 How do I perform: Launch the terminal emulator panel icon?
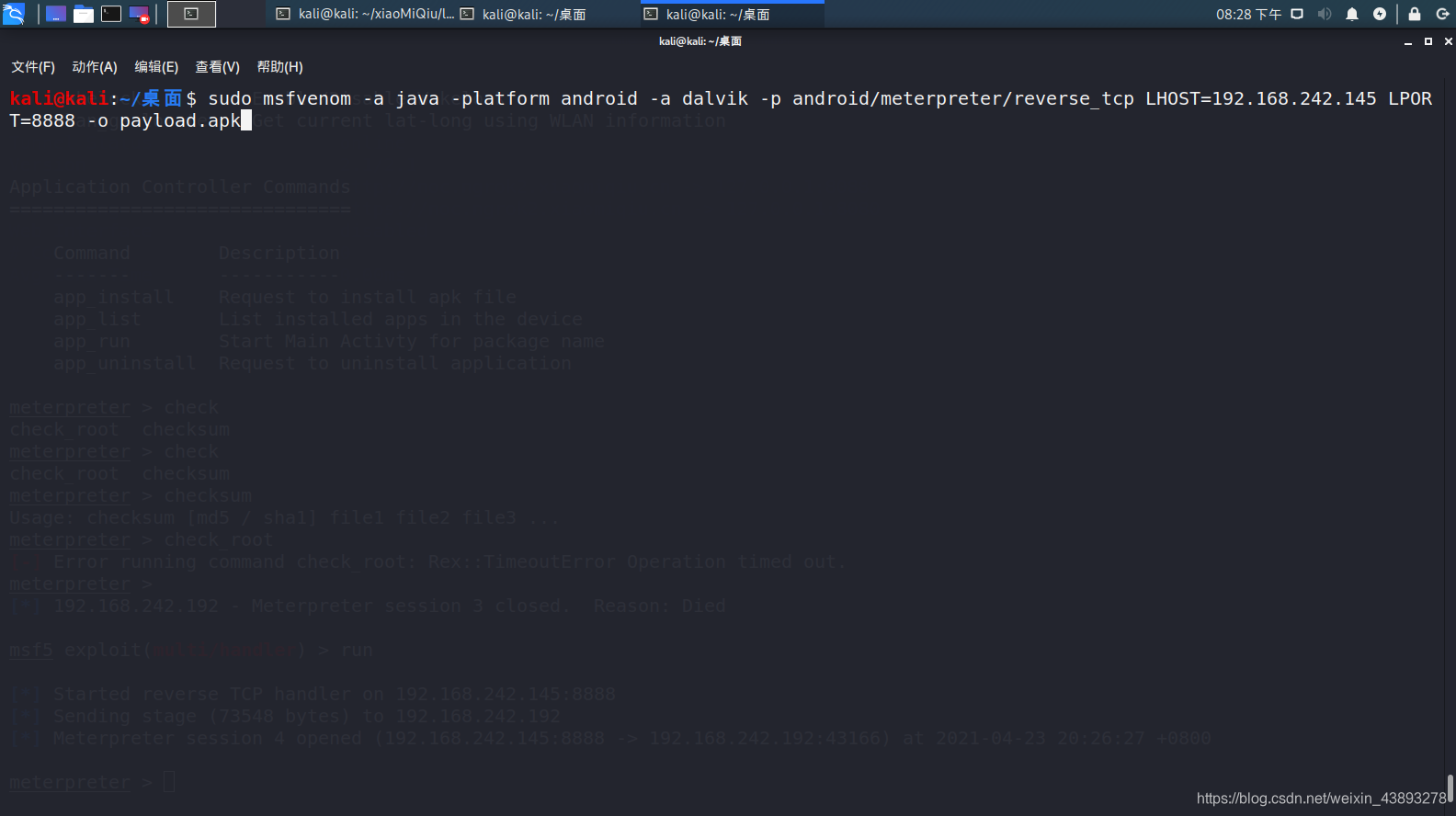(111, 14)
